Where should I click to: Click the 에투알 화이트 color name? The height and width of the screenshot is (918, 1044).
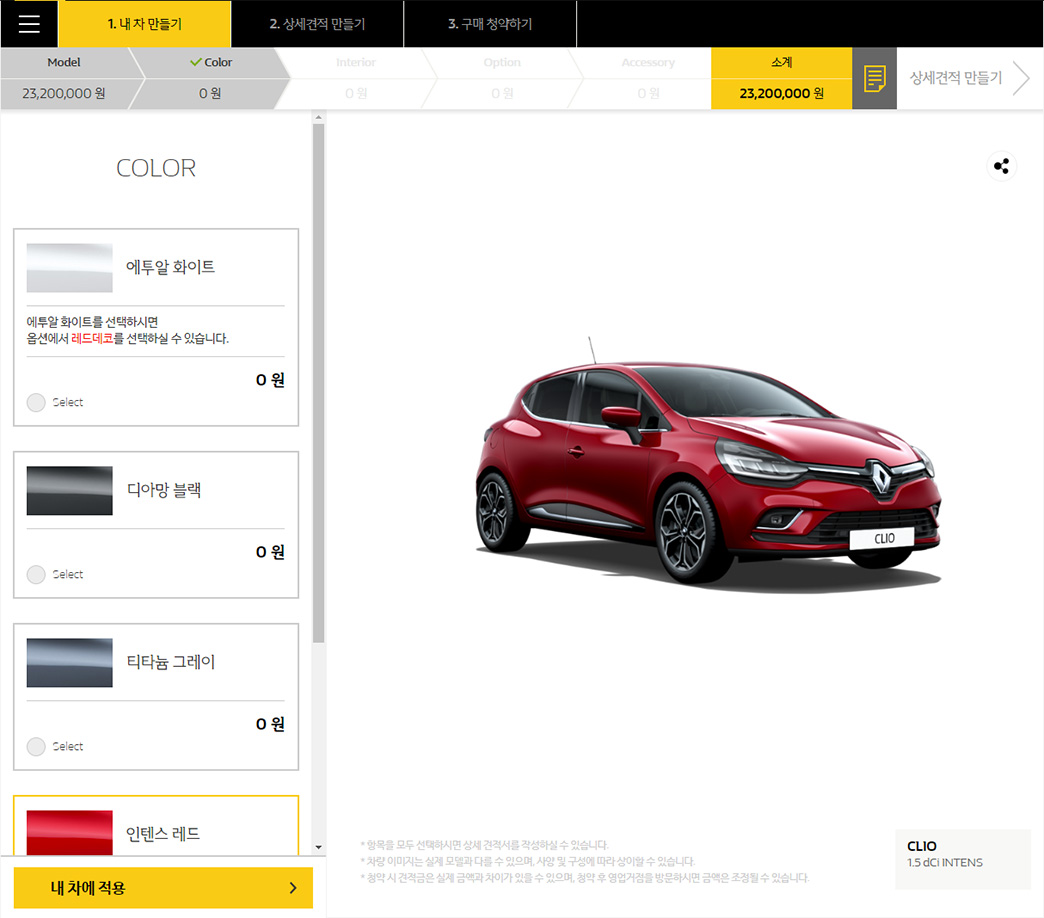[x=170, y=267]
